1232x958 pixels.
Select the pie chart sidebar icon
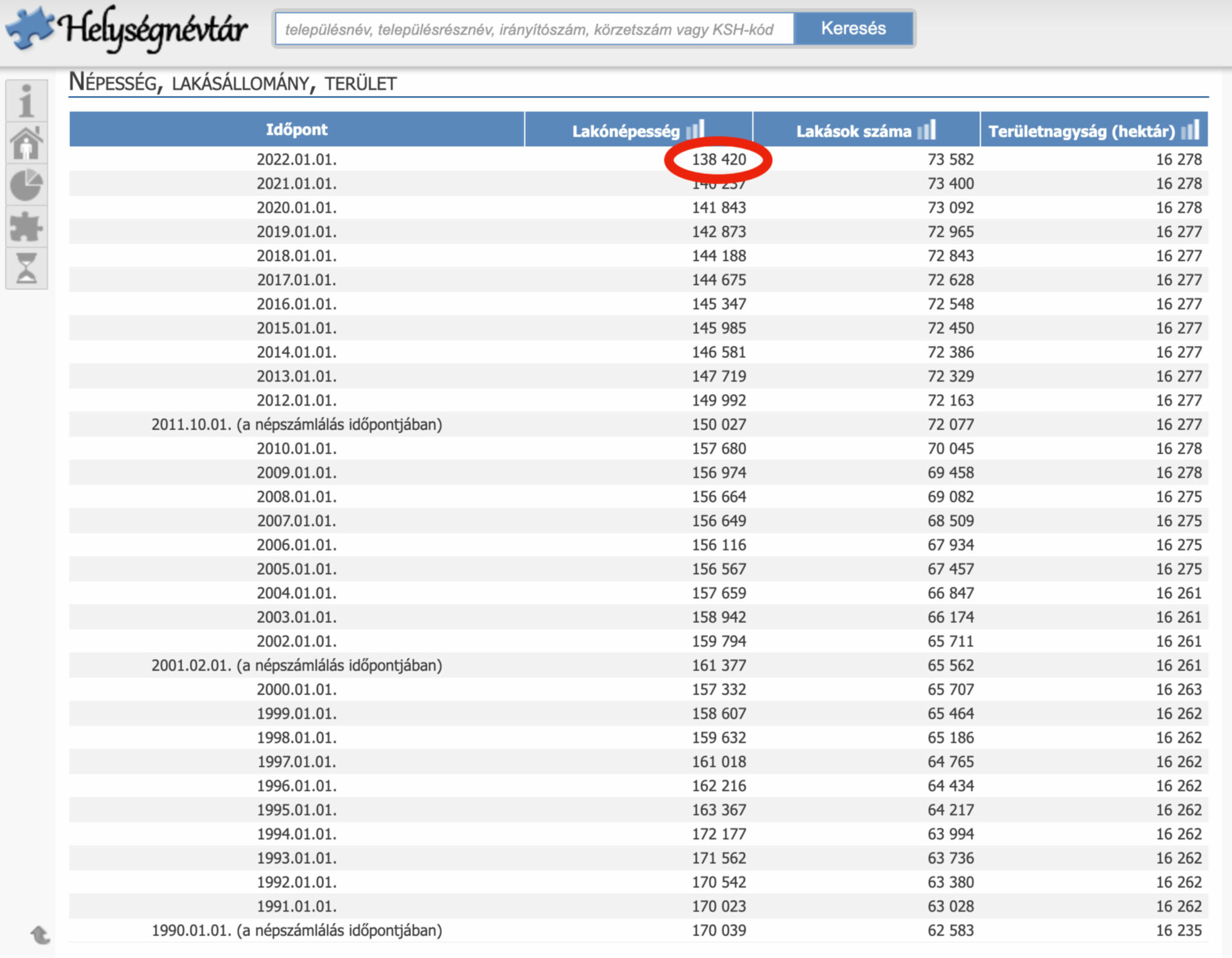(x=26, y=185)
